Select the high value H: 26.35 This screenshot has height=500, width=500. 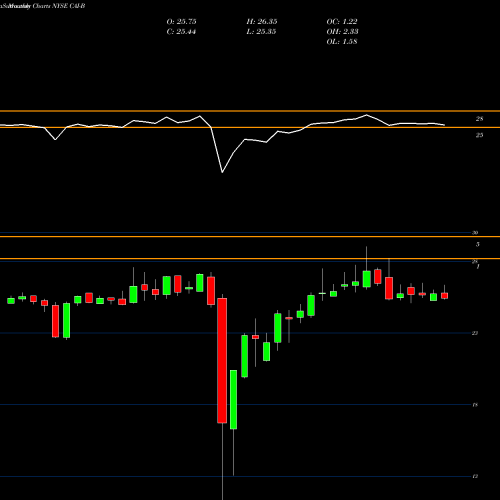(x=262, y=22)
